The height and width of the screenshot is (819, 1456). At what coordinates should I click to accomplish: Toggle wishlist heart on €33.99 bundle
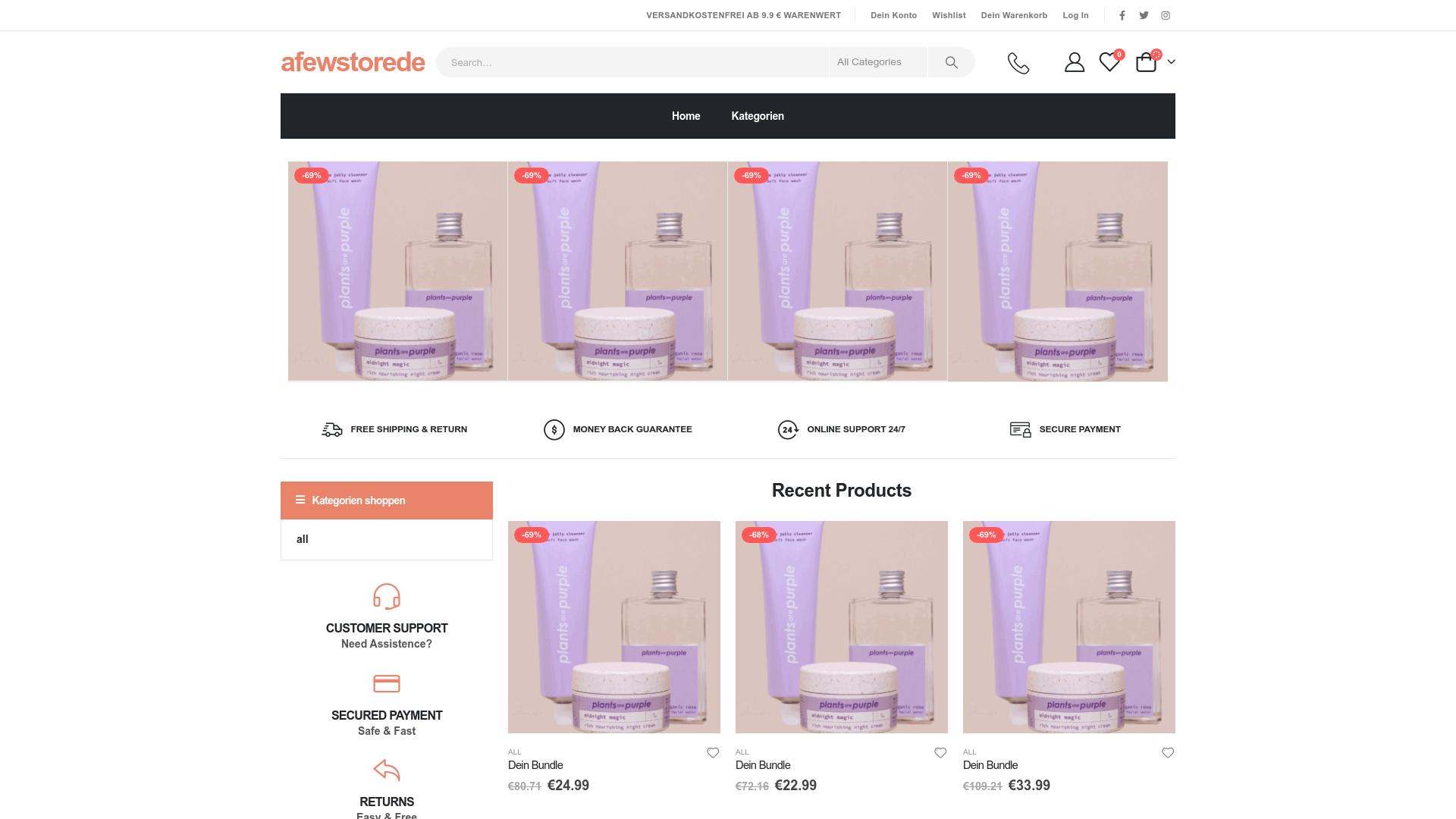[x=1168, y=753]
